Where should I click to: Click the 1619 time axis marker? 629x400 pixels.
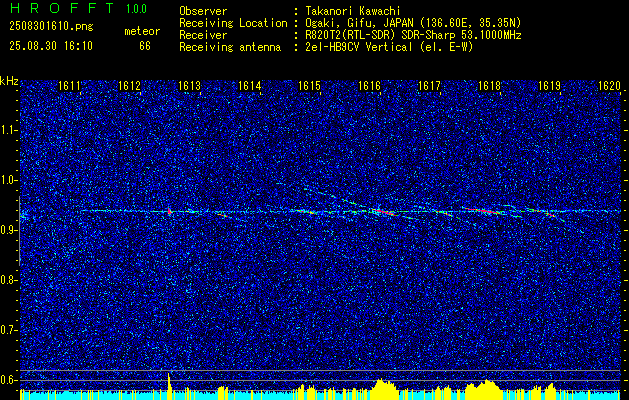549,86
